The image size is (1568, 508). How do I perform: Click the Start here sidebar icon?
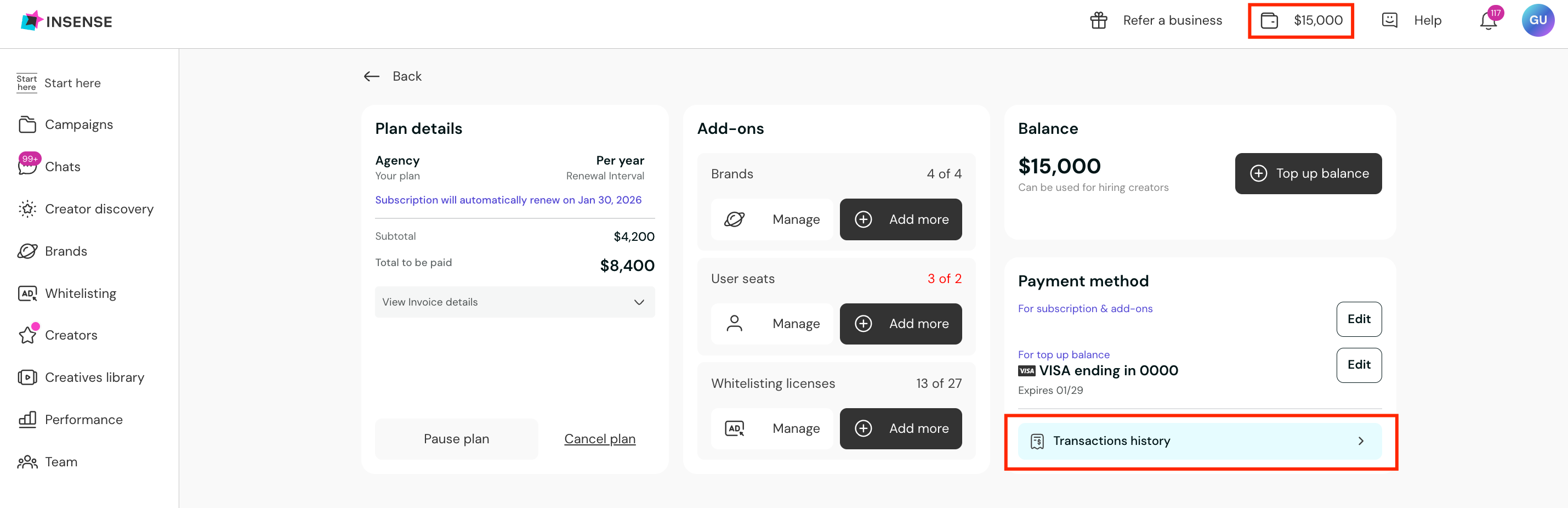[x=27, y=83]
